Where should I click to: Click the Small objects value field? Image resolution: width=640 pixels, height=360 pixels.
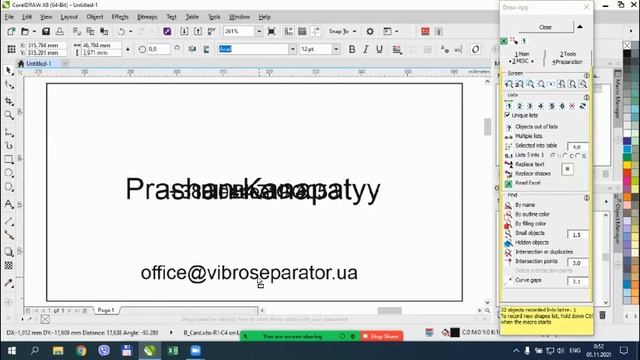578,235
